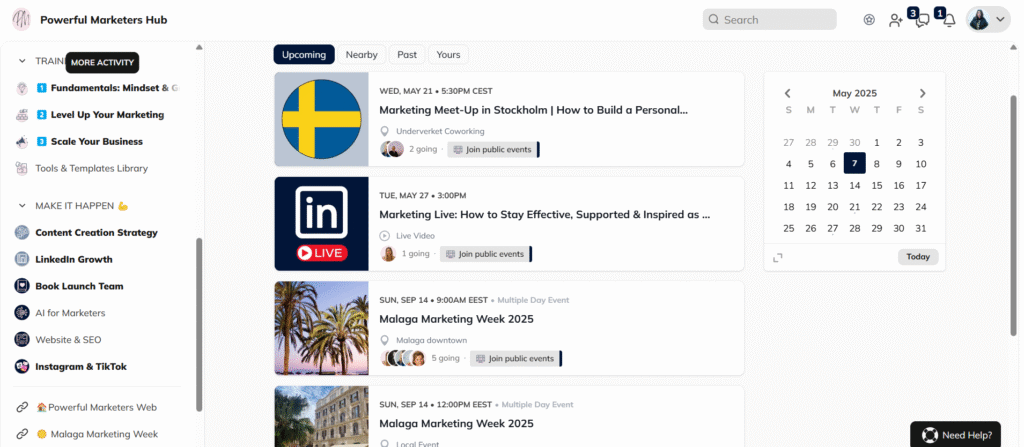The height and width of the screenshot is (447, 1024).
Task: Click the Instagram & TikTok icon
Action: click(22, 367)
